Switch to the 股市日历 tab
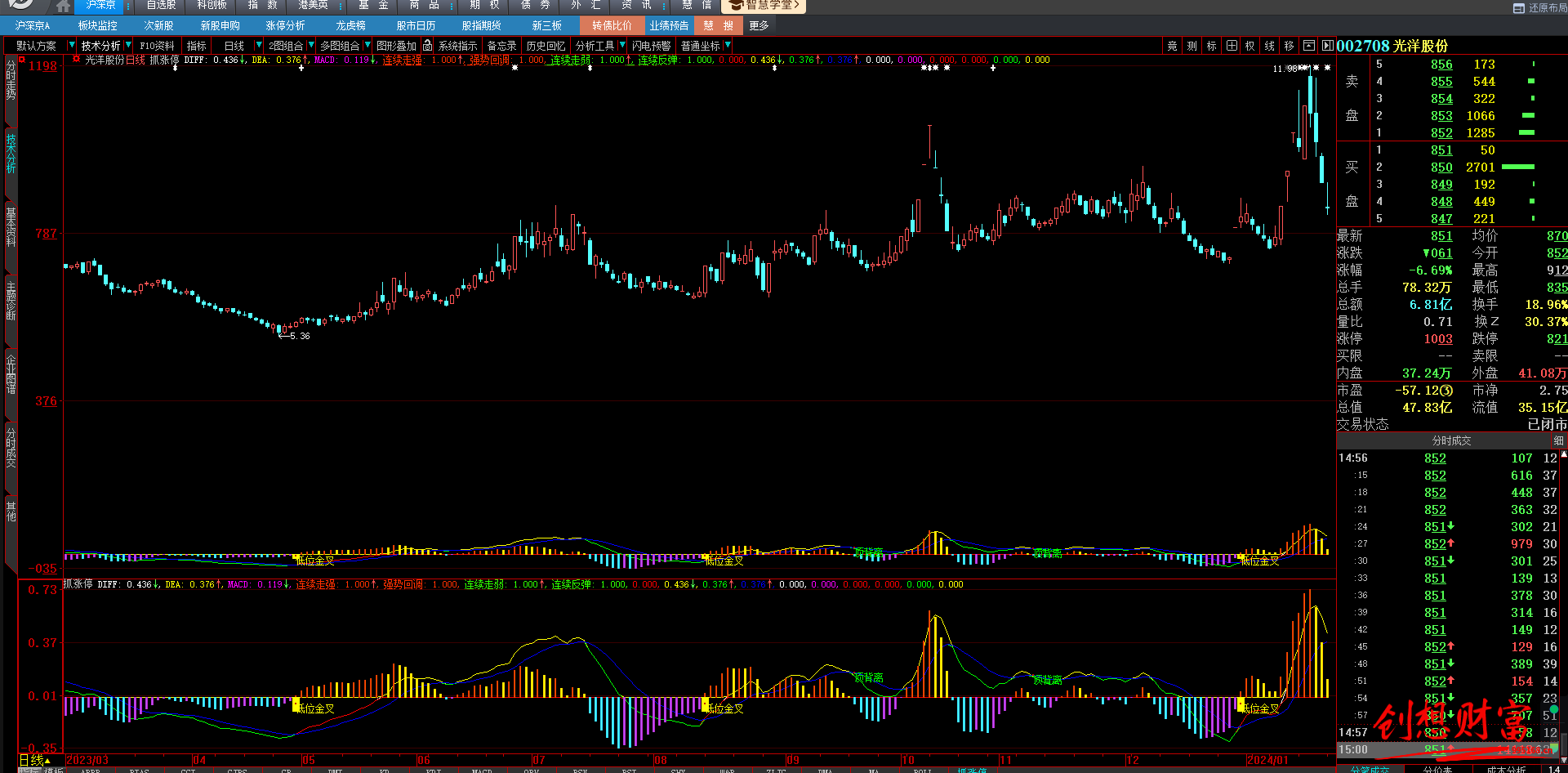 coord(416,25)
